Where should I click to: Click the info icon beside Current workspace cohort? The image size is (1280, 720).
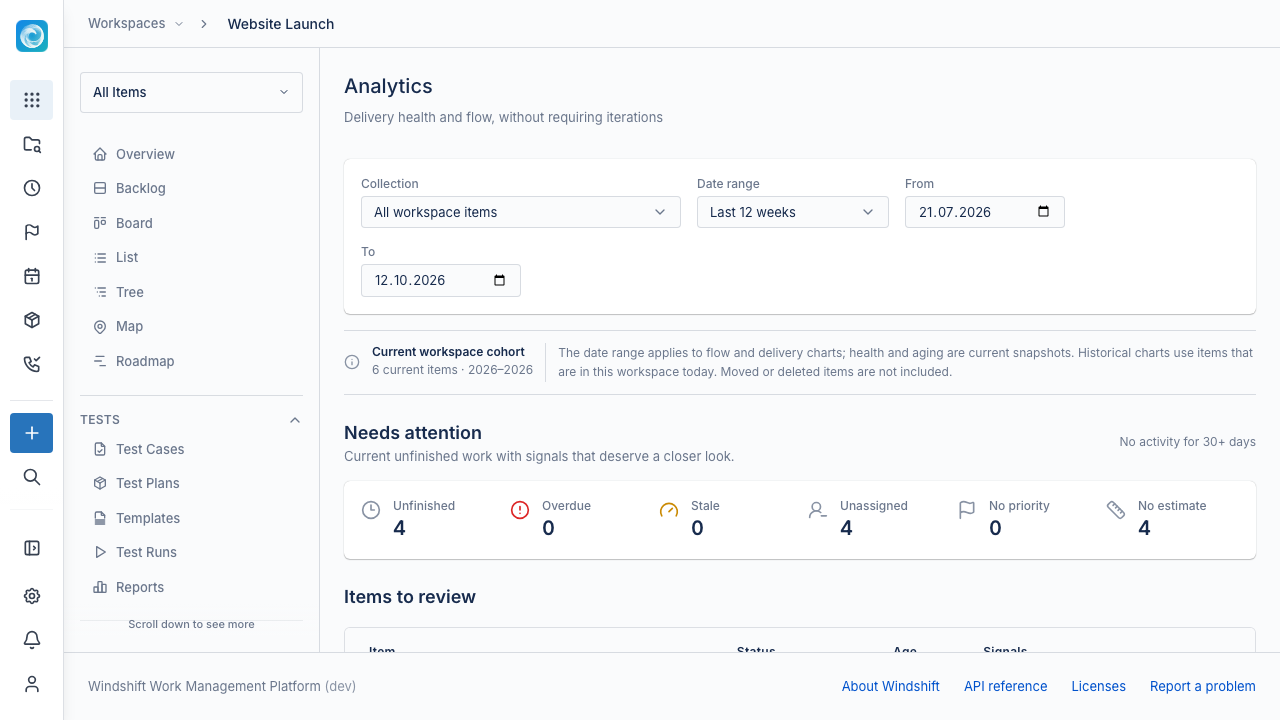point(352,362)
